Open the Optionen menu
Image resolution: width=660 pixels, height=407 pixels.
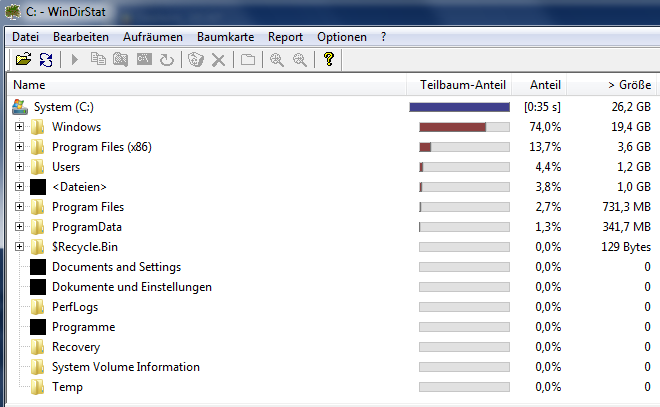click(x=342, y=37)
